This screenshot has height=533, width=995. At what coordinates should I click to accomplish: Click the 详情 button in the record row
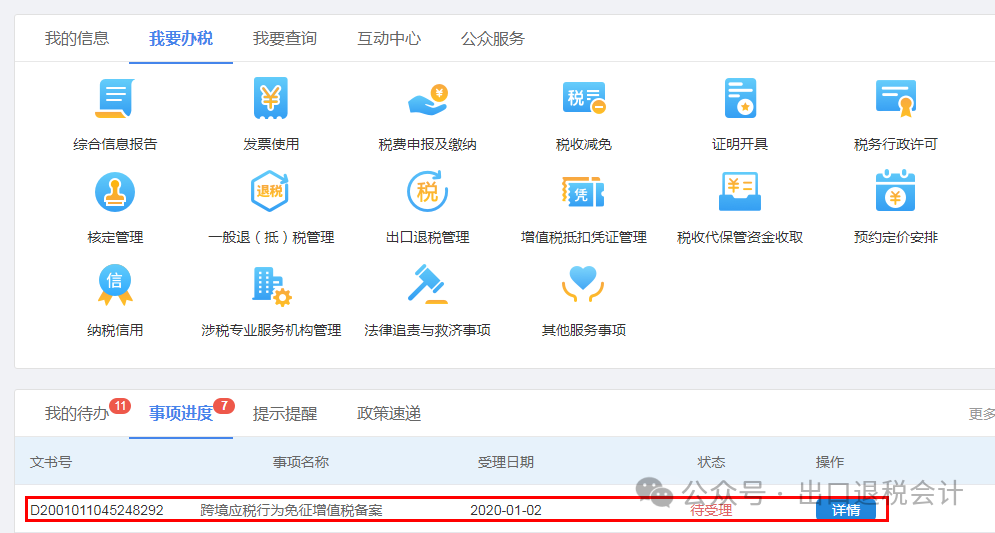(x=846, y=510)
